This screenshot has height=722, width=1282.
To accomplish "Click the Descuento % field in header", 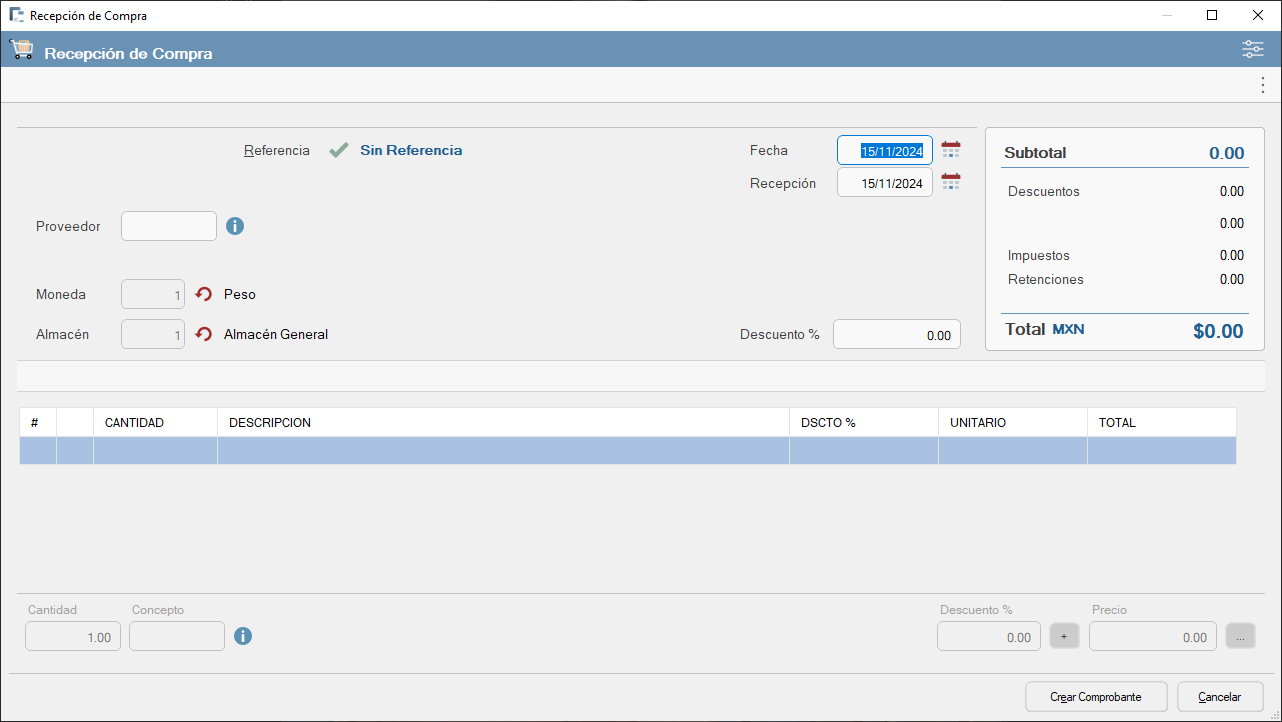I will [896, 335].
